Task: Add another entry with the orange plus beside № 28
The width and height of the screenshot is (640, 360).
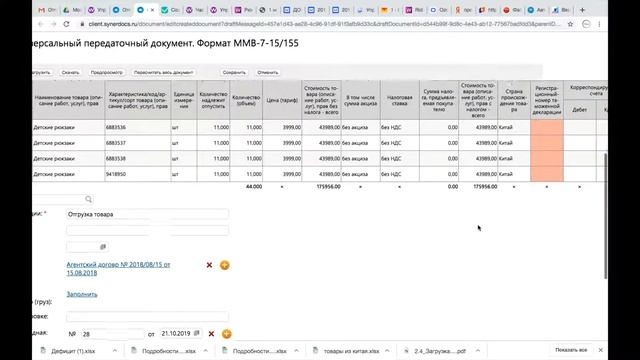Action: 227,334
